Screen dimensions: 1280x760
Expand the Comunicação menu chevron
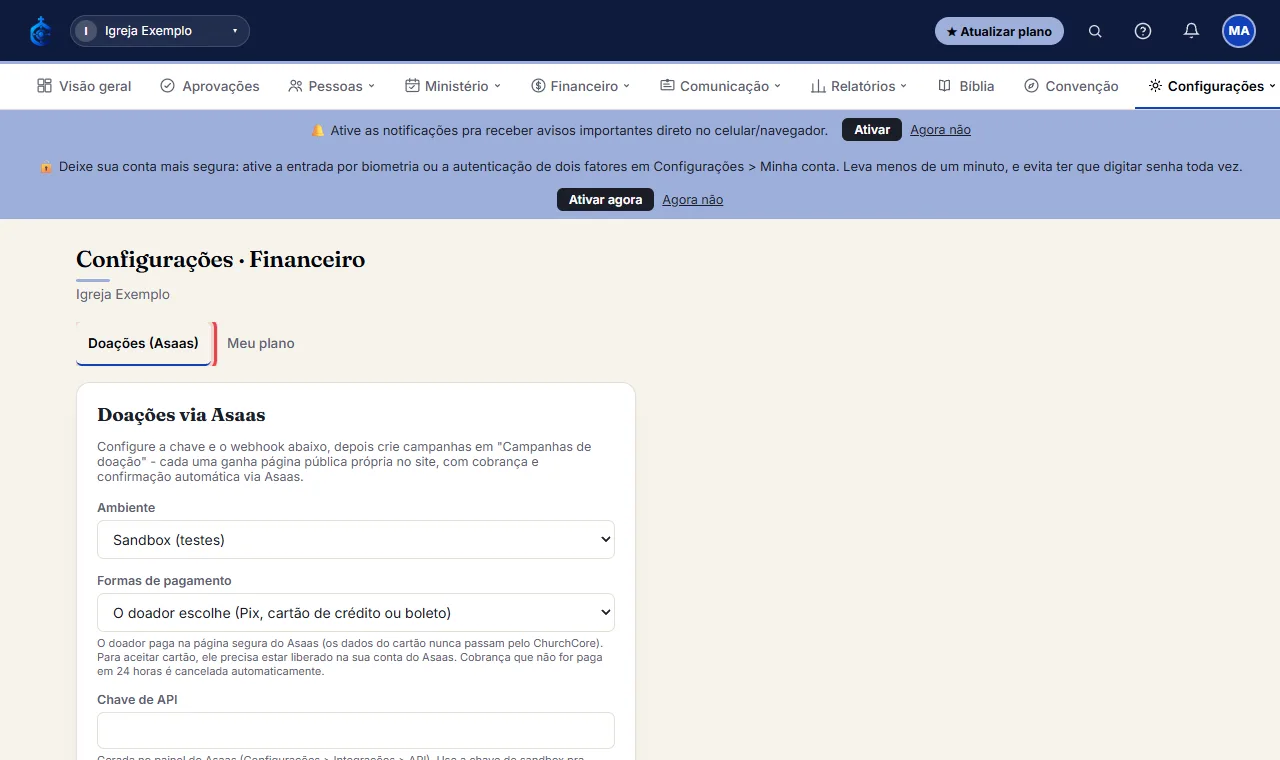(x=778, y=86)
